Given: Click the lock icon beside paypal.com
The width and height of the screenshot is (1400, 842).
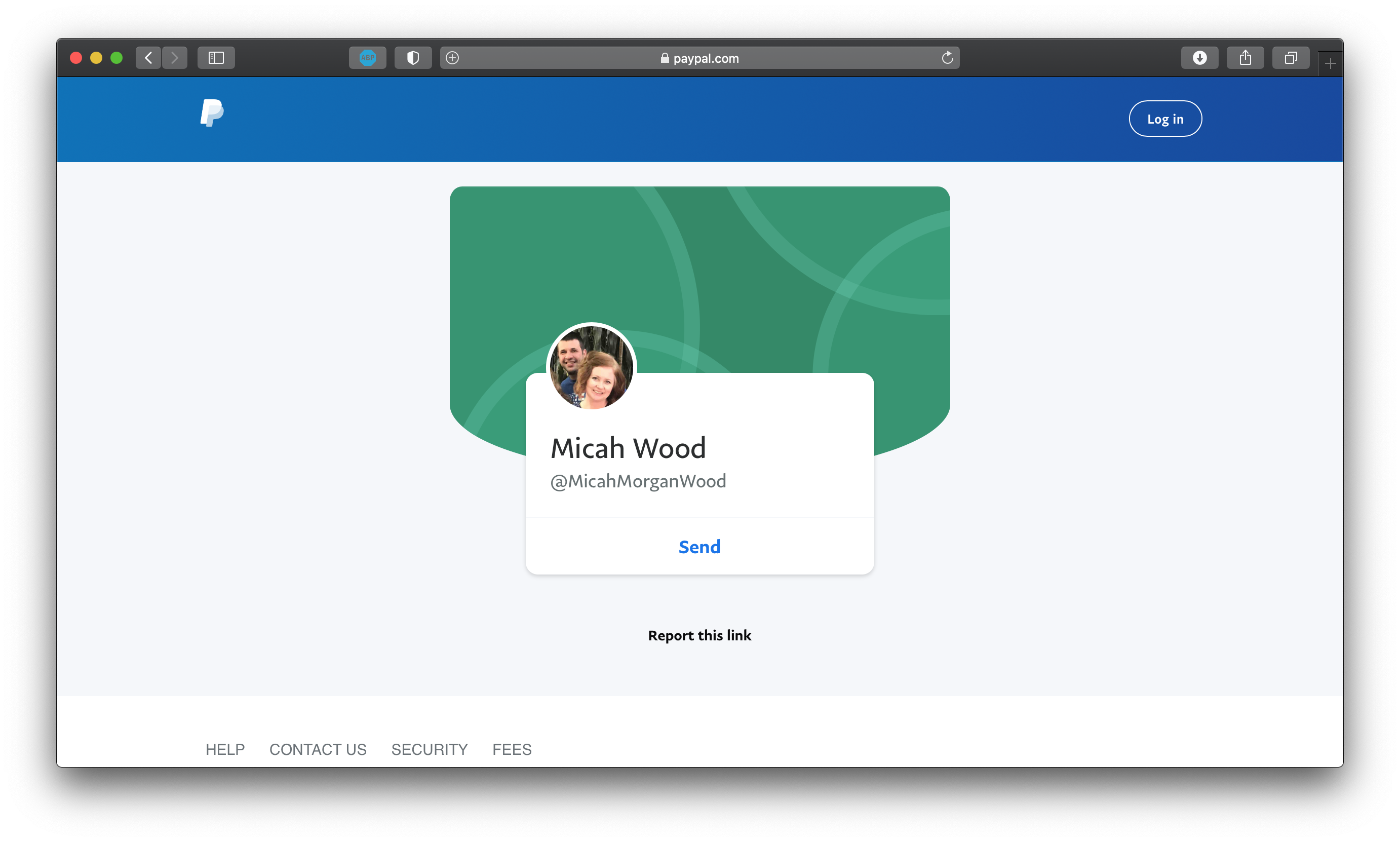Looking at the screenshot, I should pos(665,58).
